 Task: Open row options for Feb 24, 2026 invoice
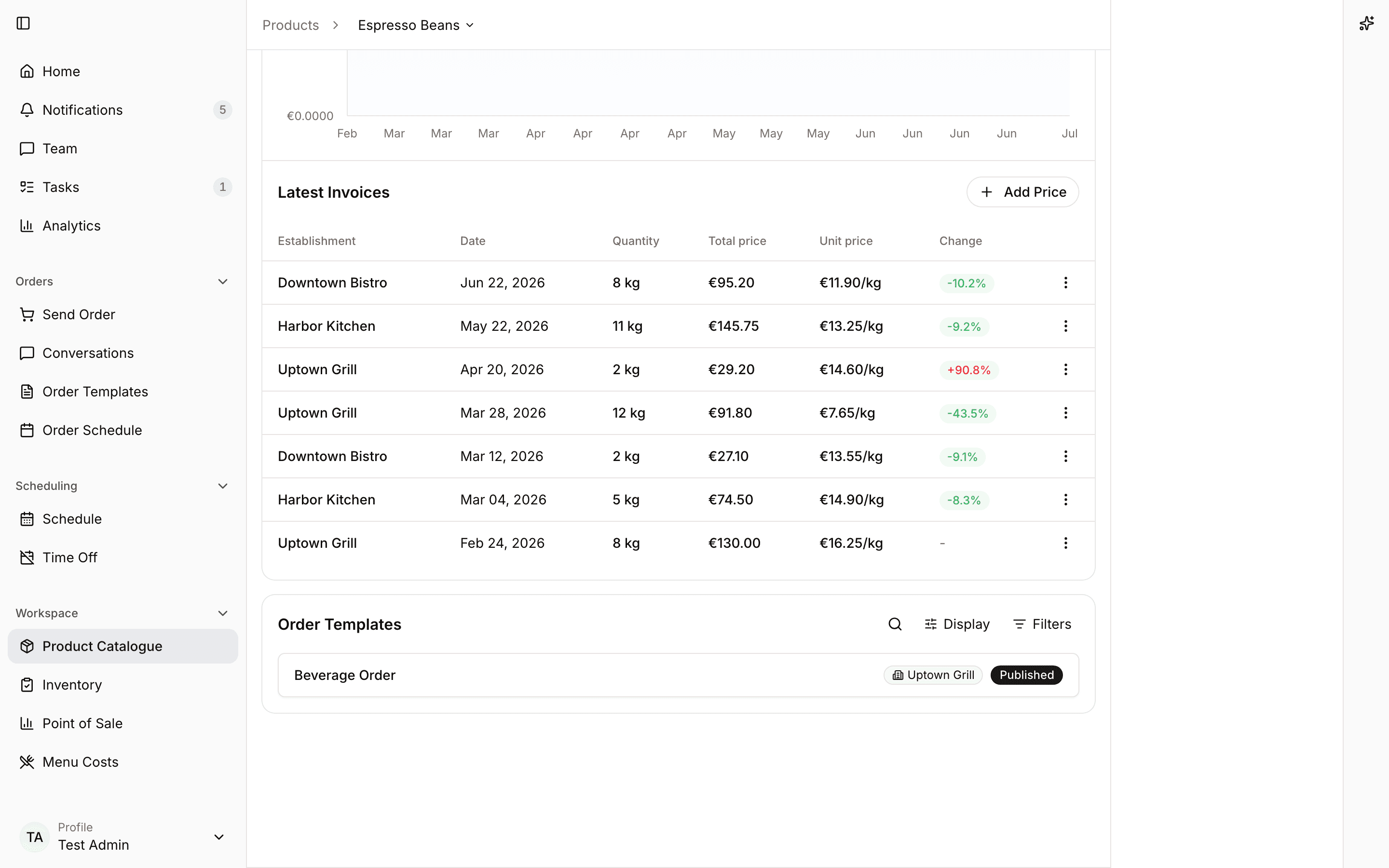[1065, 543]
